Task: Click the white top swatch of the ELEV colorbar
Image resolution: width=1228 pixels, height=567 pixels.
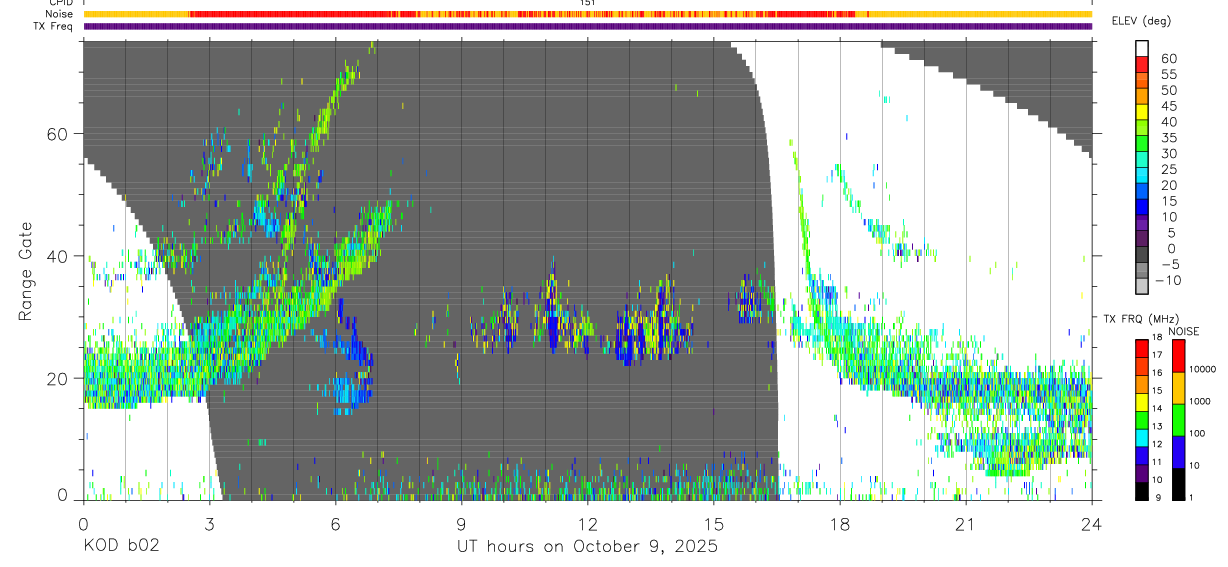Action: tap(1142, 49)
